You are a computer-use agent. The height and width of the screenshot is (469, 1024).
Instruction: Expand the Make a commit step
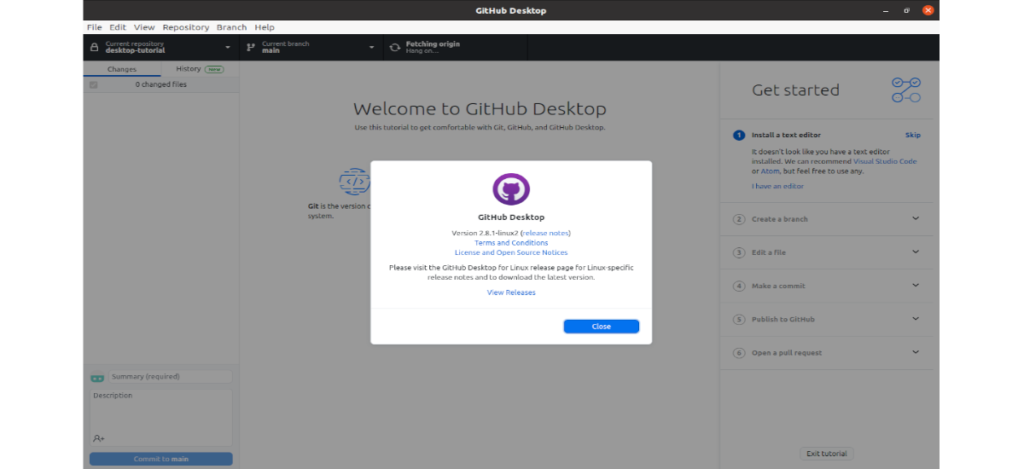tap(915, 285)
